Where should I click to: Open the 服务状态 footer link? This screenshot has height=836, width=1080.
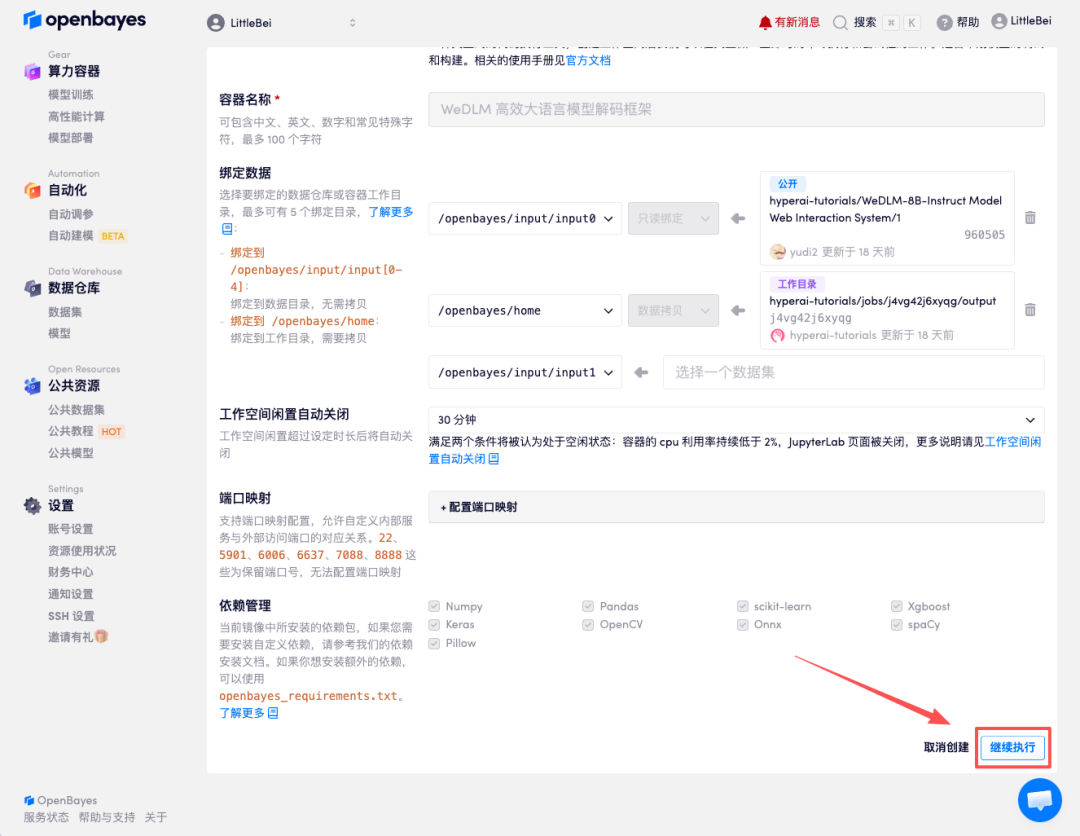pyautogui.click(x=46, y=817)
